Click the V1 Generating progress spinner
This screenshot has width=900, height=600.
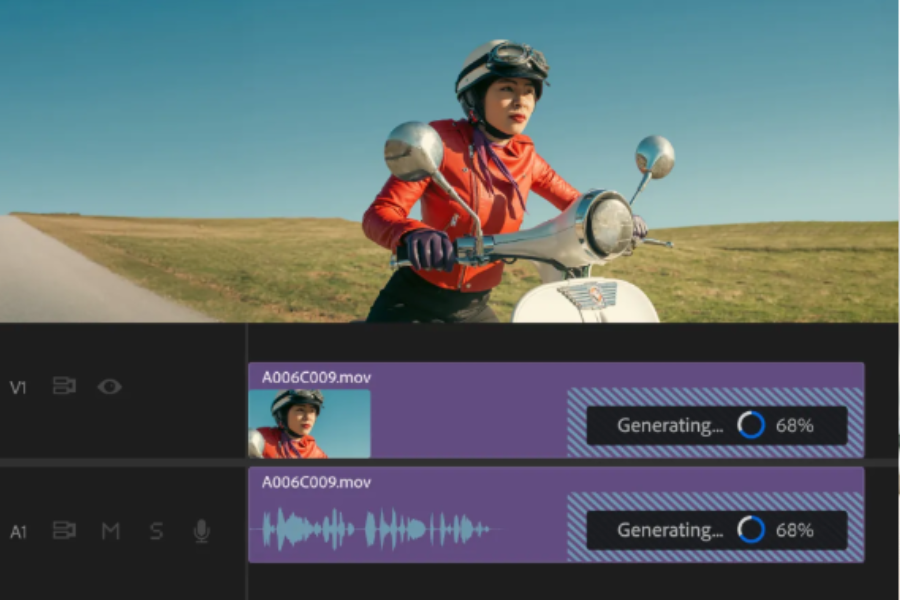coord(751,425)
